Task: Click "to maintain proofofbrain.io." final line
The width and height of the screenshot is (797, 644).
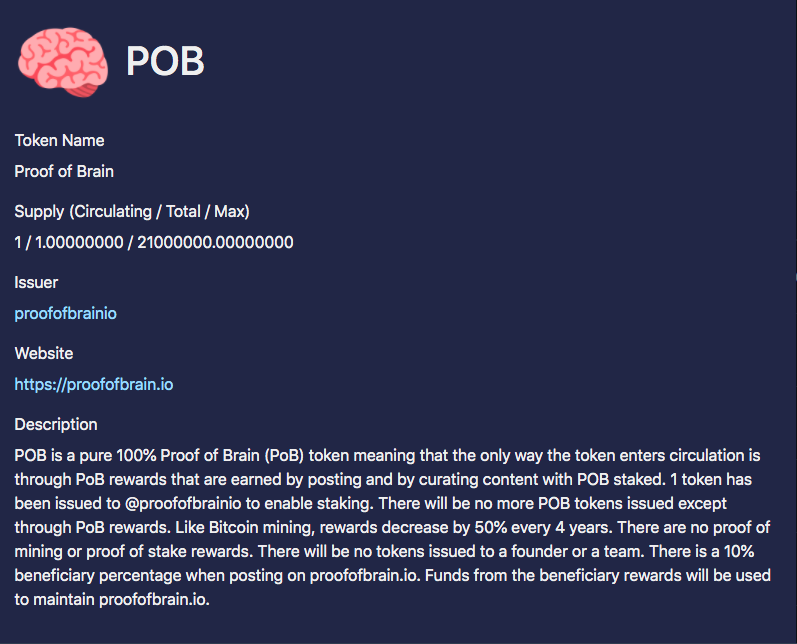Action: tap(112, 600)
